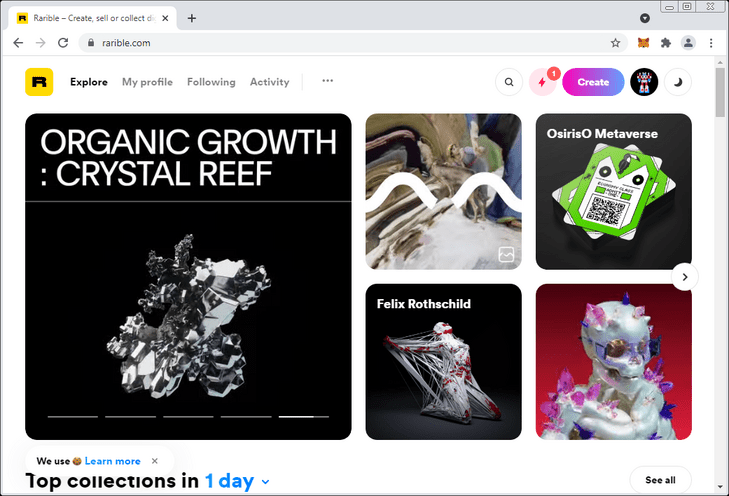Open the three-dots more navigation menu

click(x=328, y=81)
